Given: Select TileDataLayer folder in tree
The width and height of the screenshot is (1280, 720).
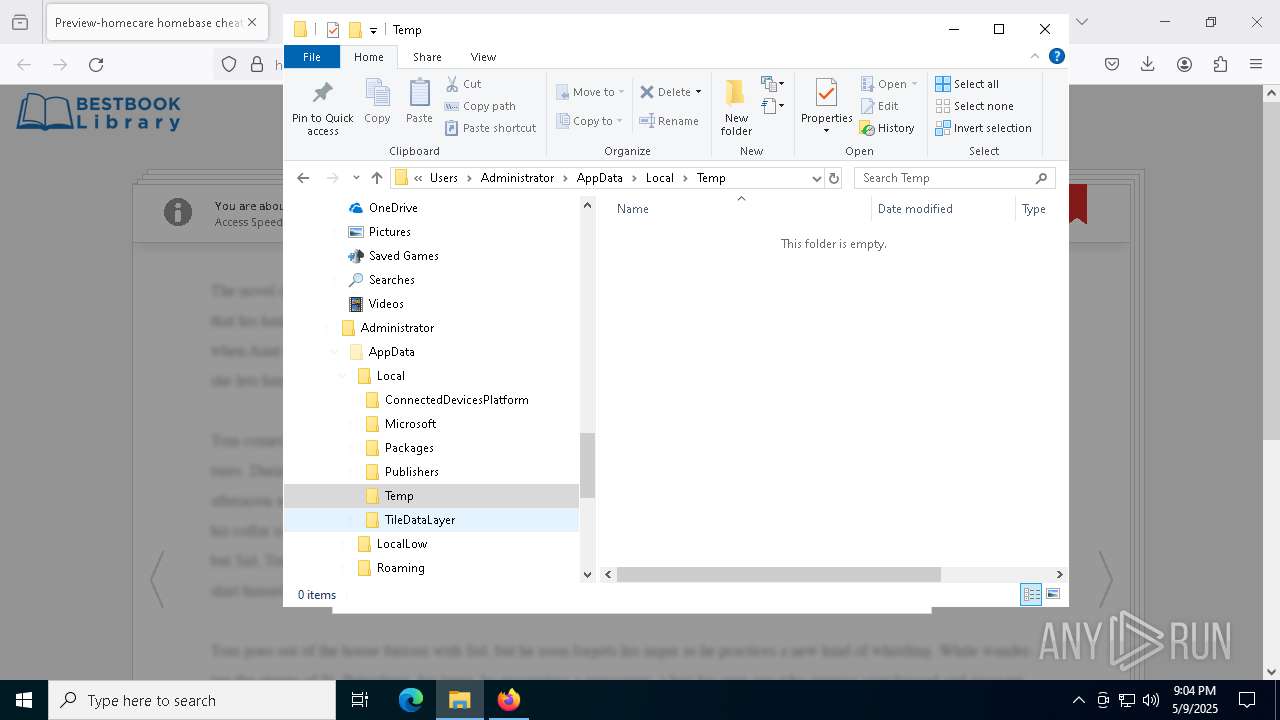Looking at the screenshot, I should point(419,520).
